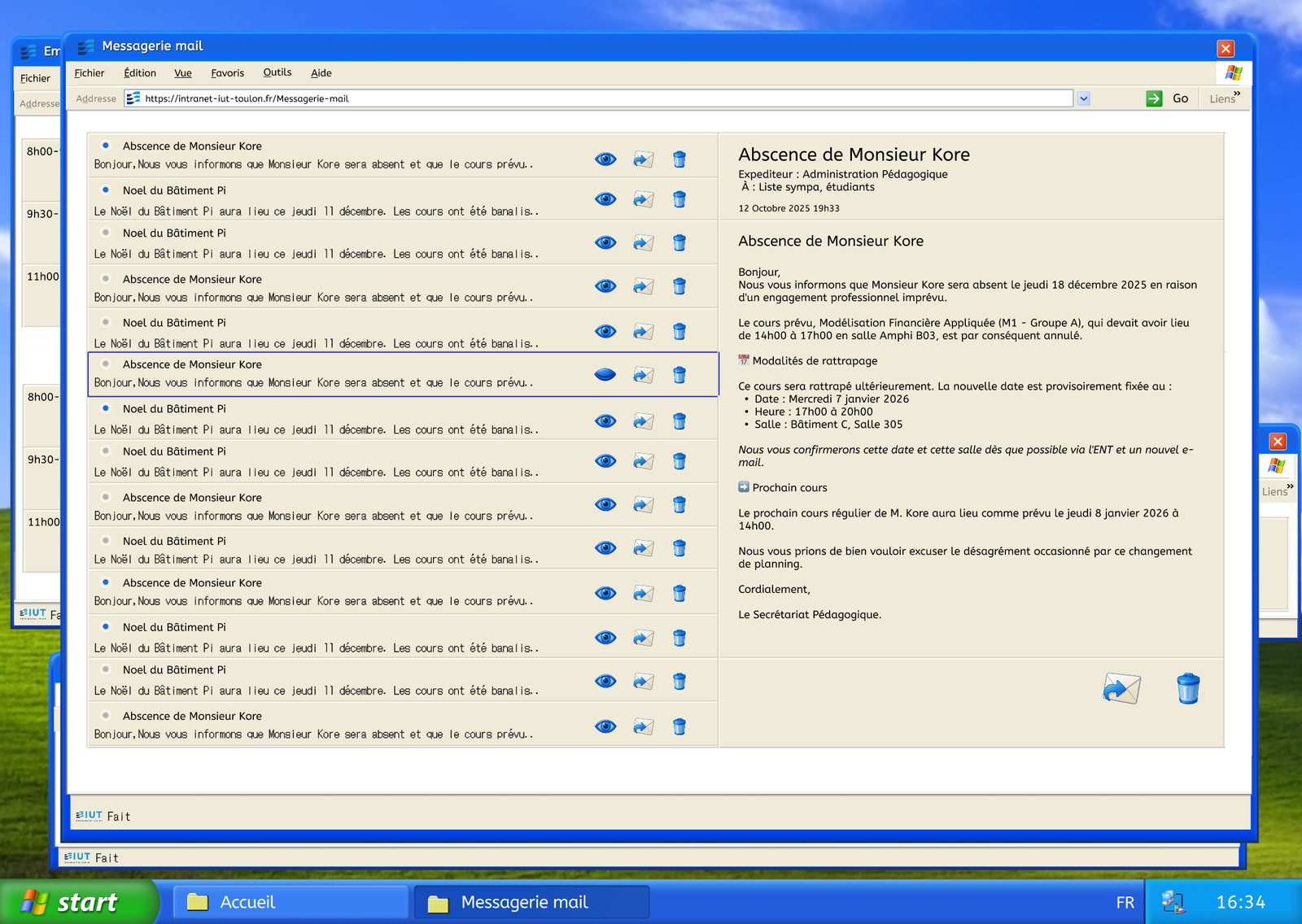The width and height of the screenshot is (1302, 924).
Task: Open the network icon in the system tray
Action: [1173, 902]
